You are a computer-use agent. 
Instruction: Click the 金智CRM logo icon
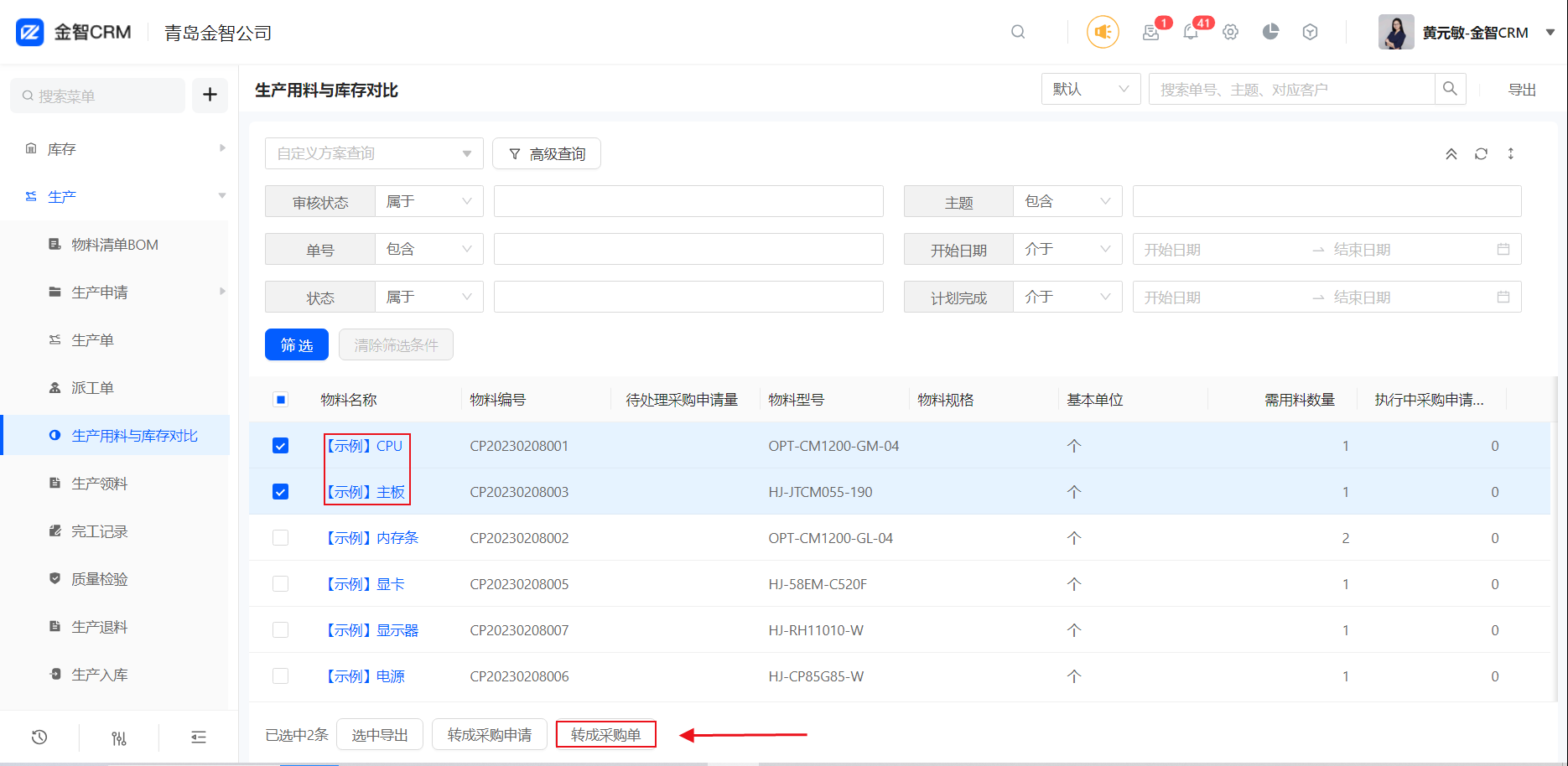point(30,33)
